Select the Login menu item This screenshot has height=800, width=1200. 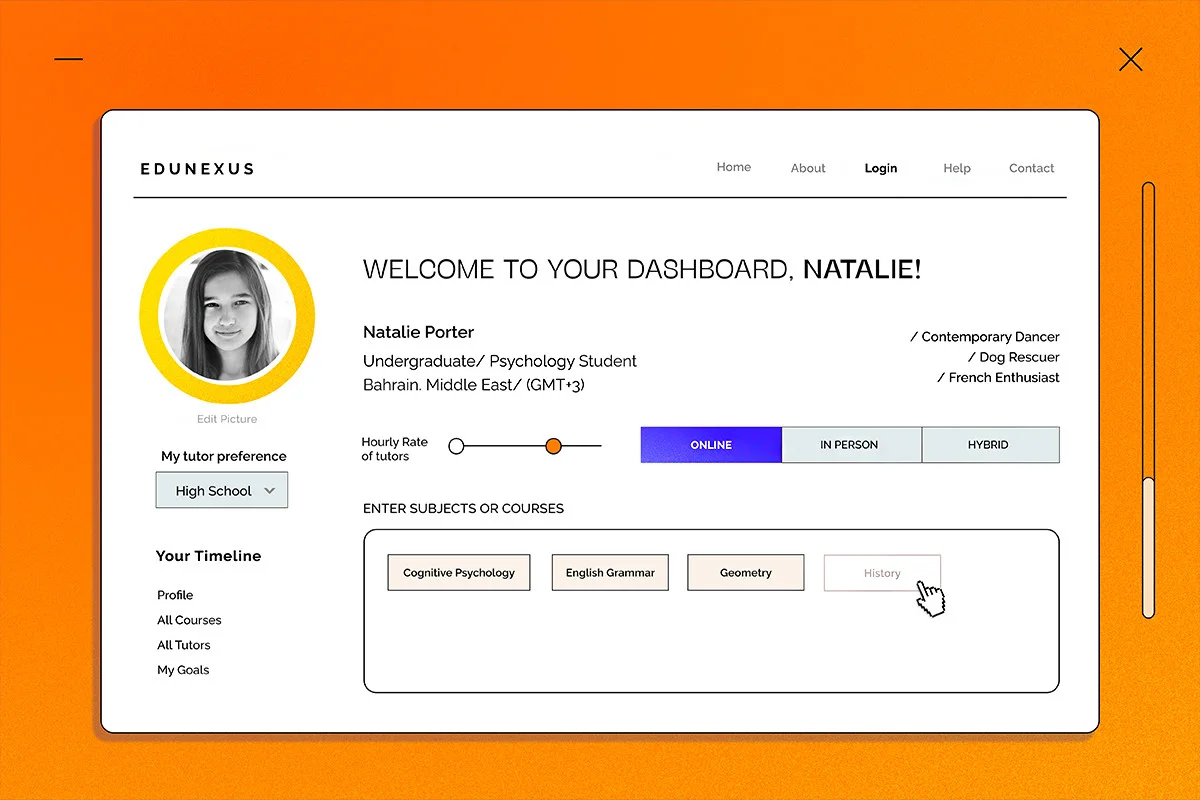(881, 168)
